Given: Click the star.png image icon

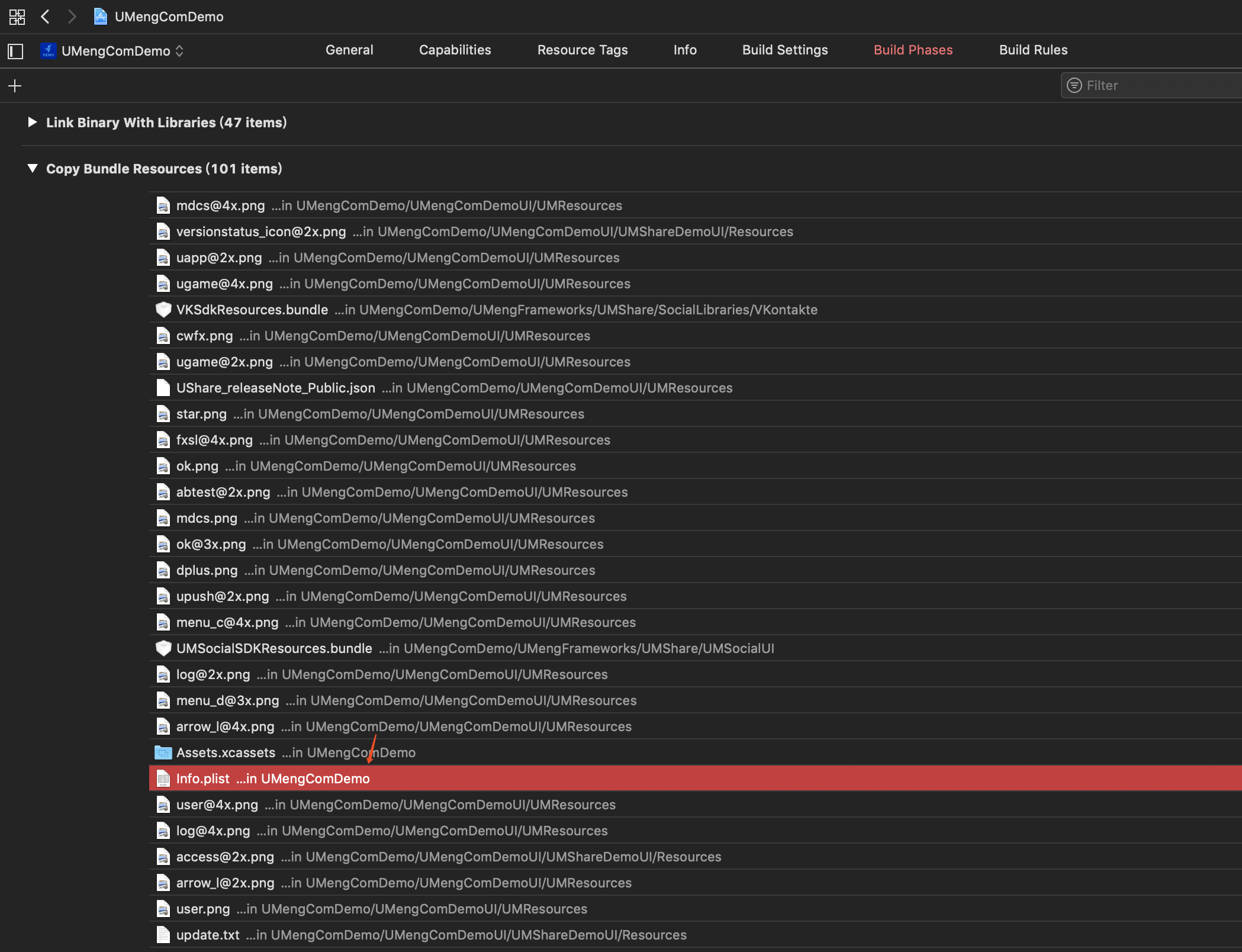Looking at the screenshot, I should [163, 414].
